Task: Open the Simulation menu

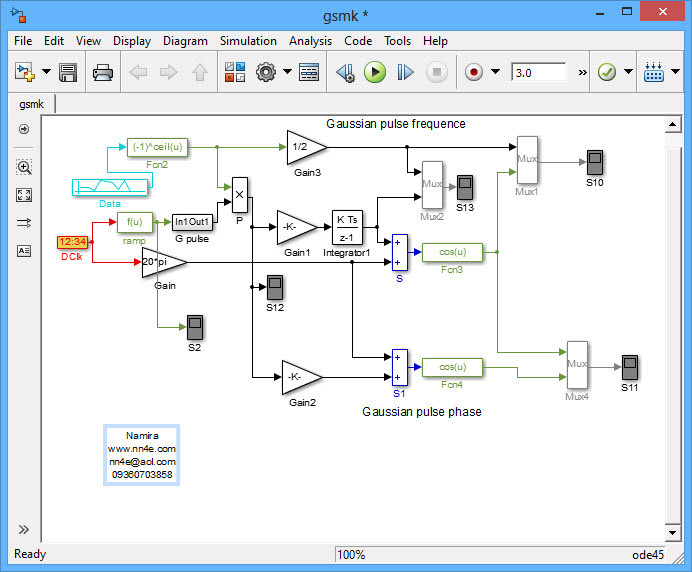Action: click(248, 41)
